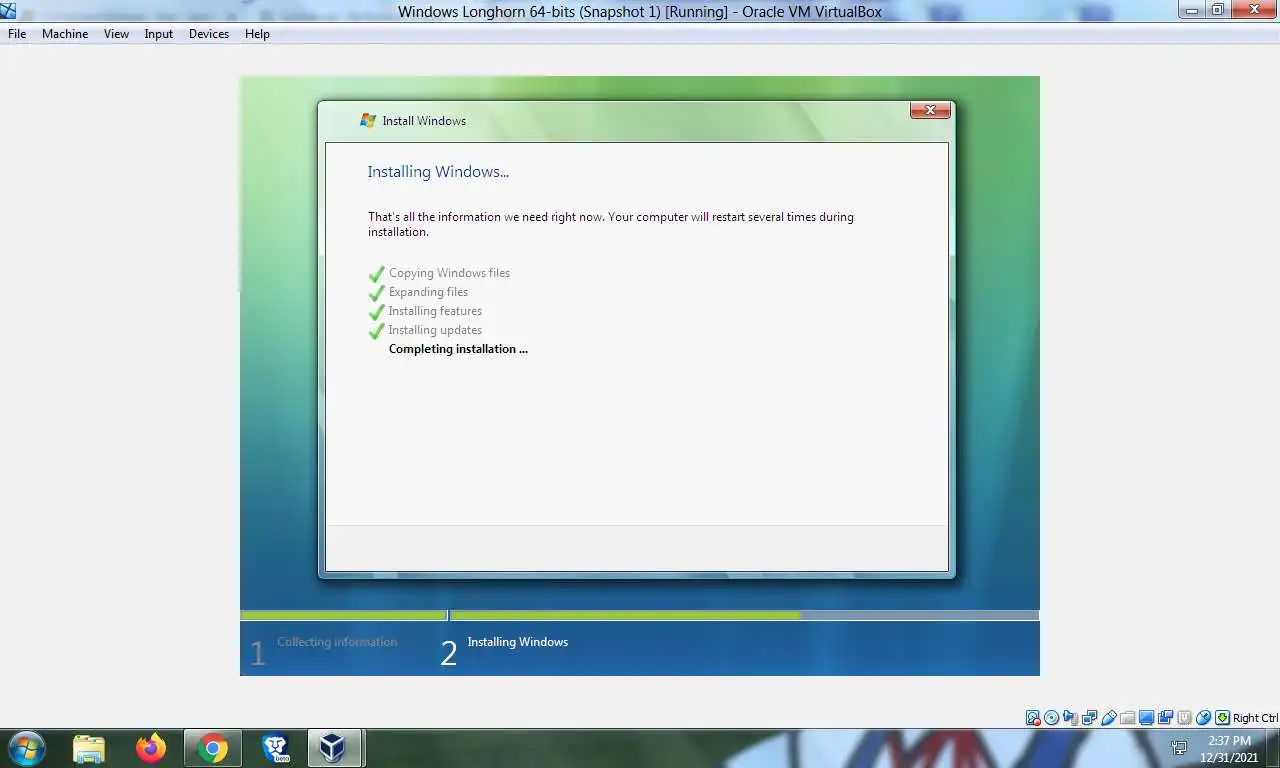1280x768 pixels.
Task: Click the checkmark beside Installing updates
Action: pos(376,330)
